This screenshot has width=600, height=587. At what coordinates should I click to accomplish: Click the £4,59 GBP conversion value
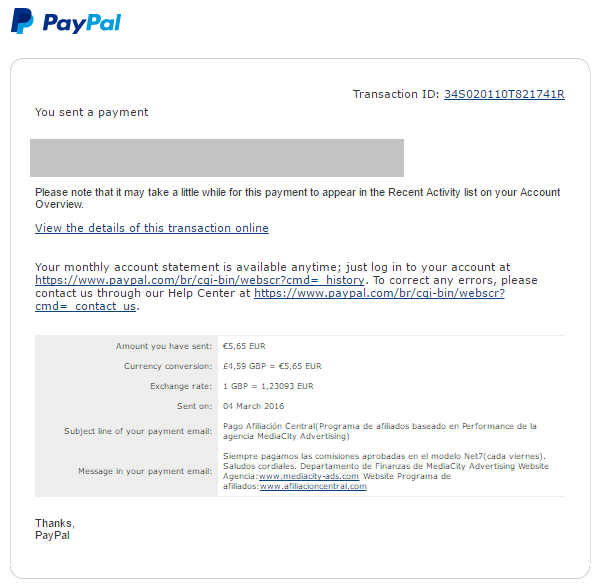[245, 366]
